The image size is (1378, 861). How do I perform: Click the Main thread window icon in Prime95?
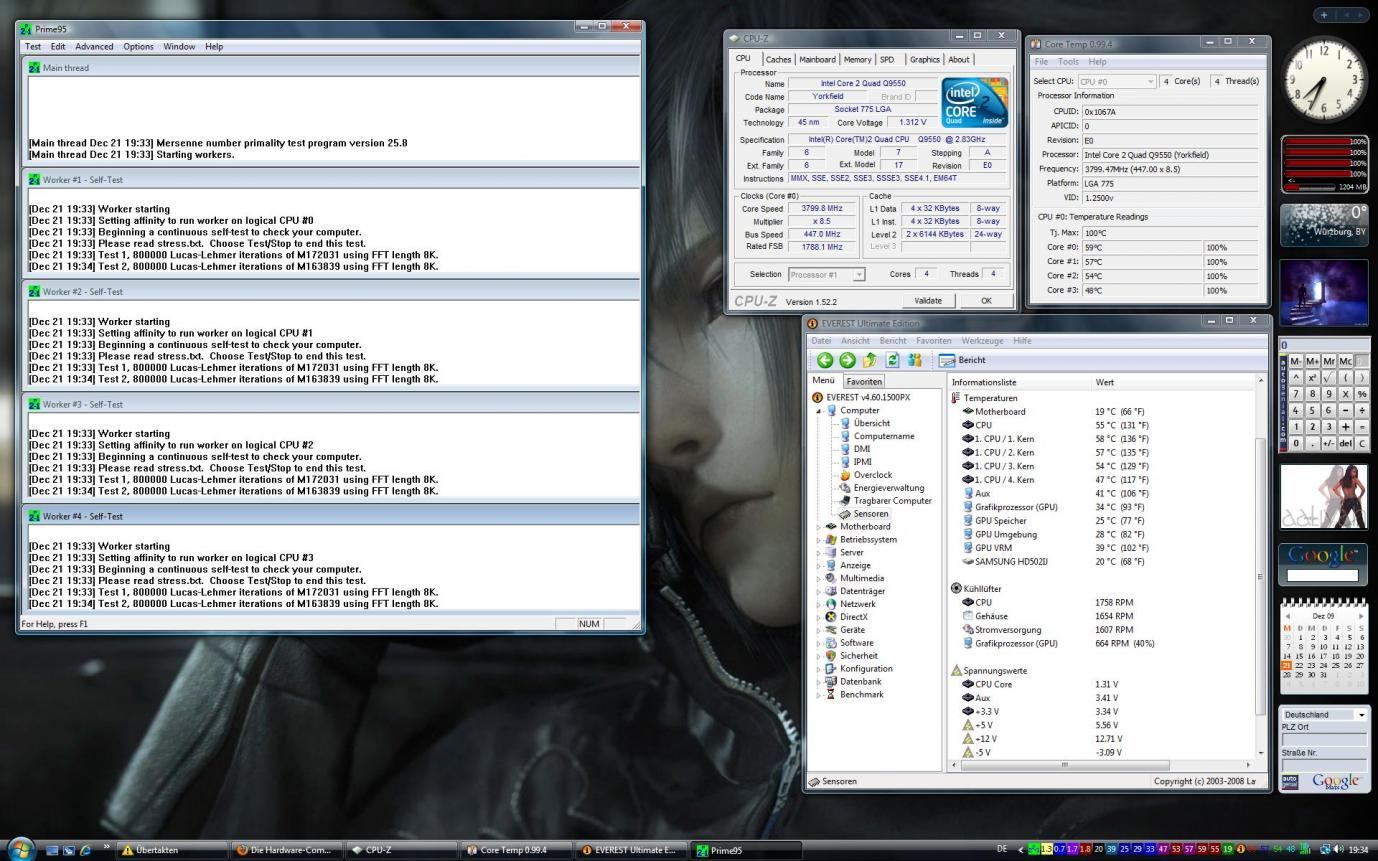[x=35, y=68]
